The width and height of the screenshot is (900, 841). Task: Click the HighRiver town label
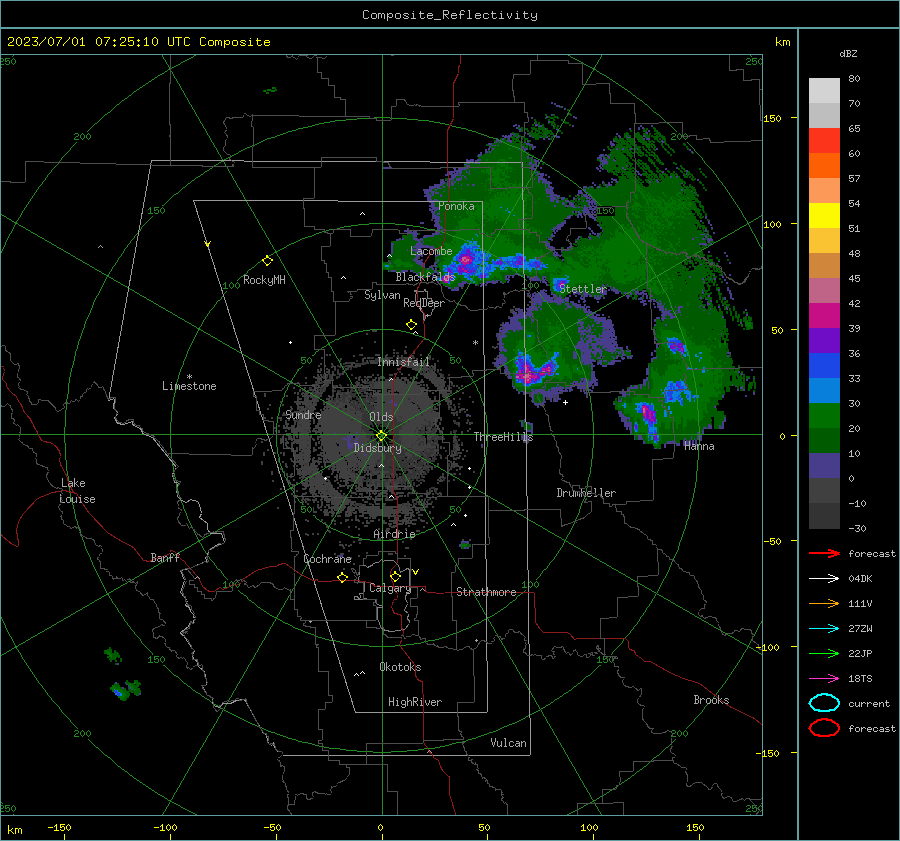pyautogui.click(x=415, y=702)
